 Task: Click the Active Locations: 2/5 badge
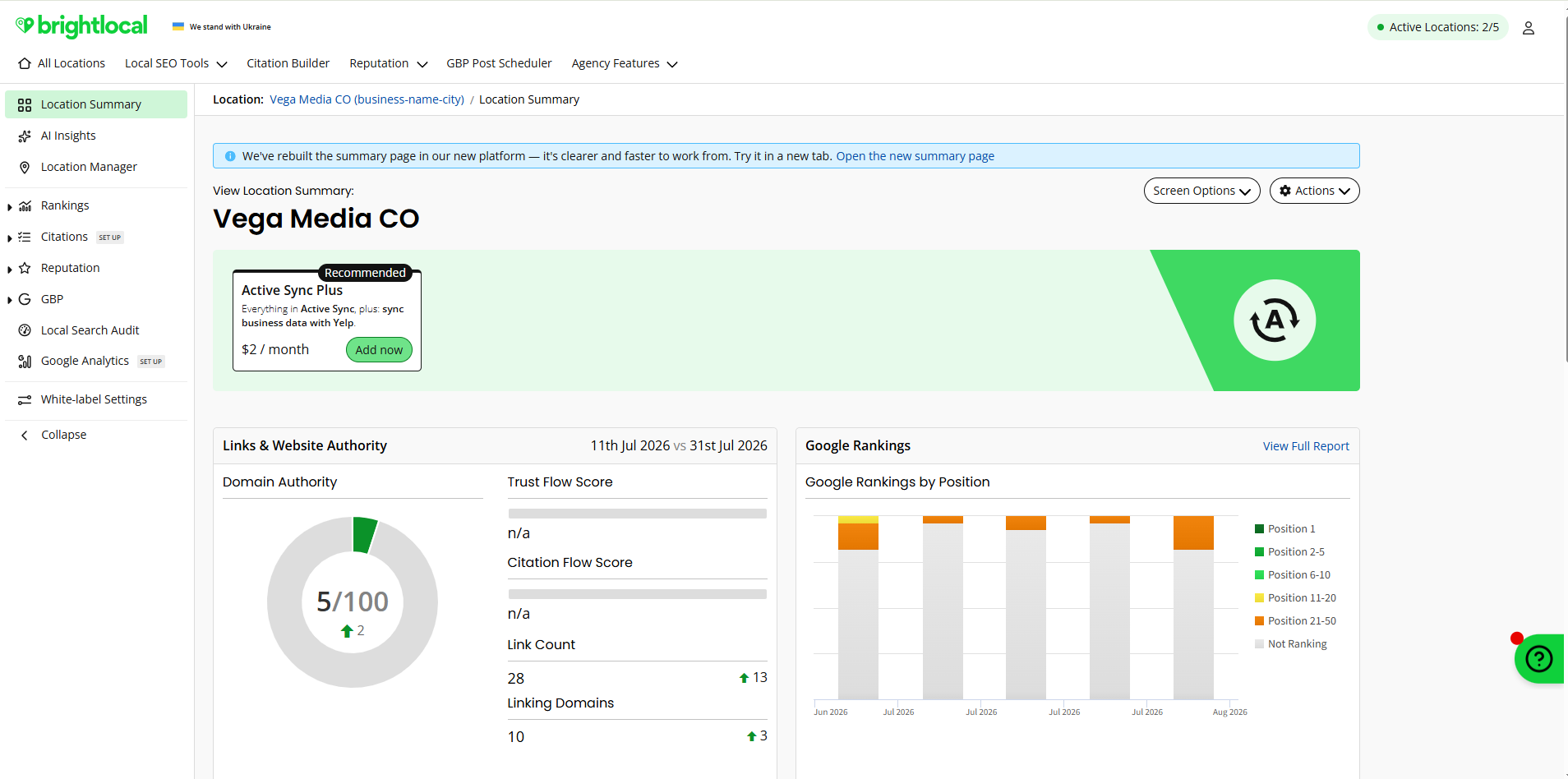pos(1438,27)
